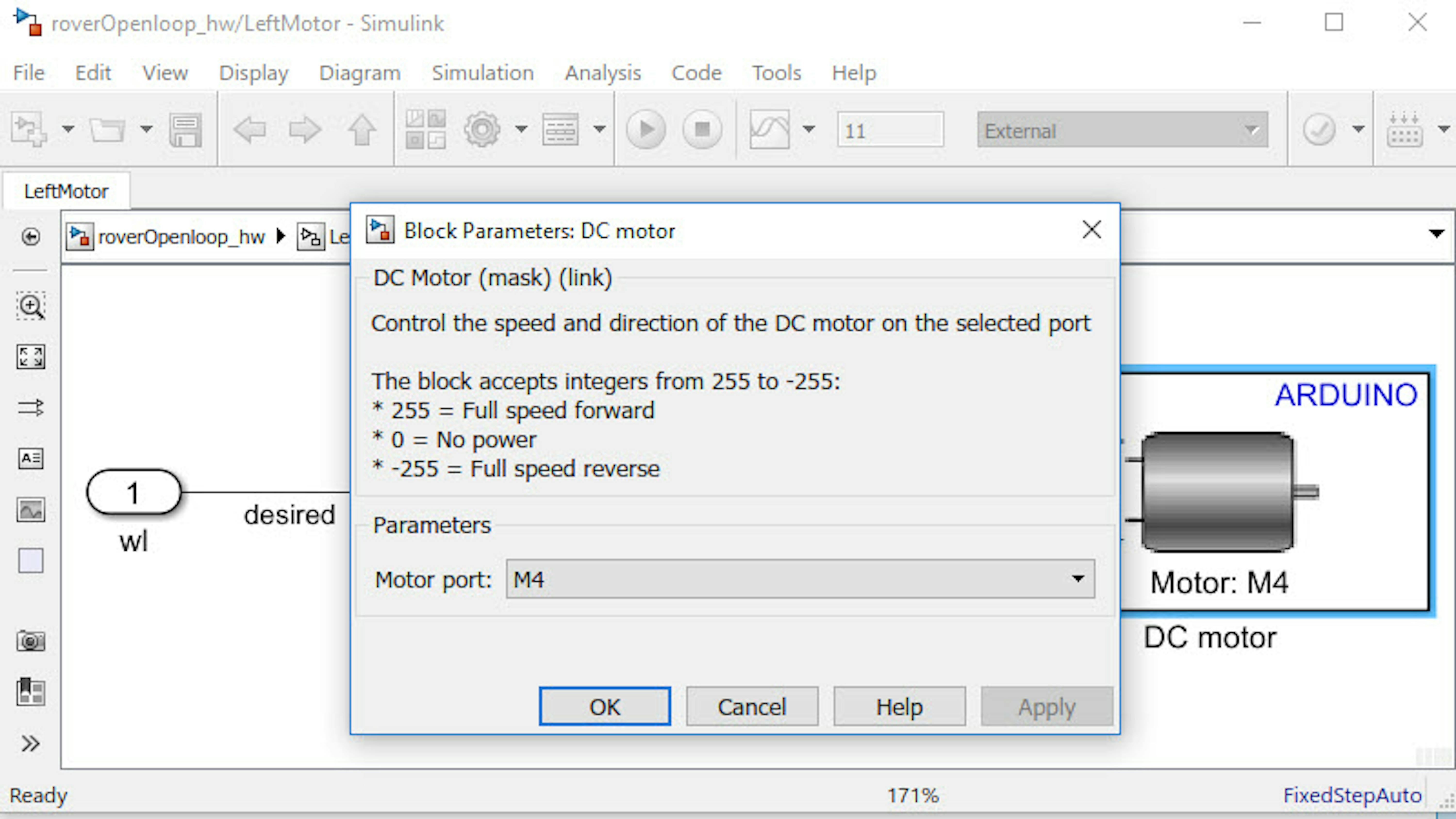Expand the configuration gear dropdown arrow
Image resolution: width=1456 pixels, height=819 pixels.
click(521, 129)
